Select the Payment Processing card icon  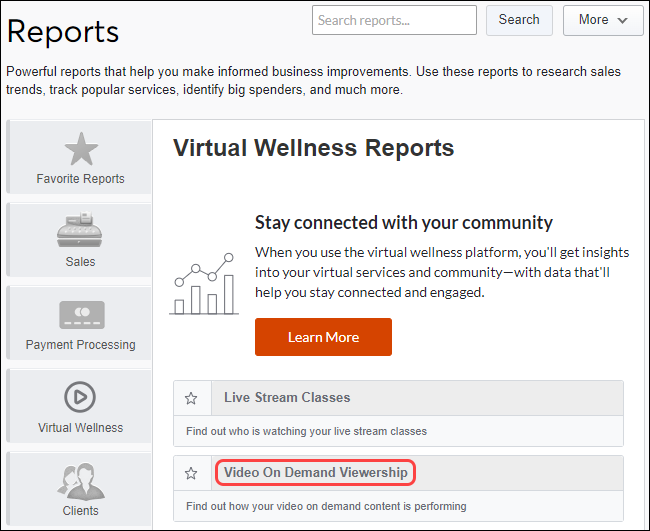tap(82, 315)
